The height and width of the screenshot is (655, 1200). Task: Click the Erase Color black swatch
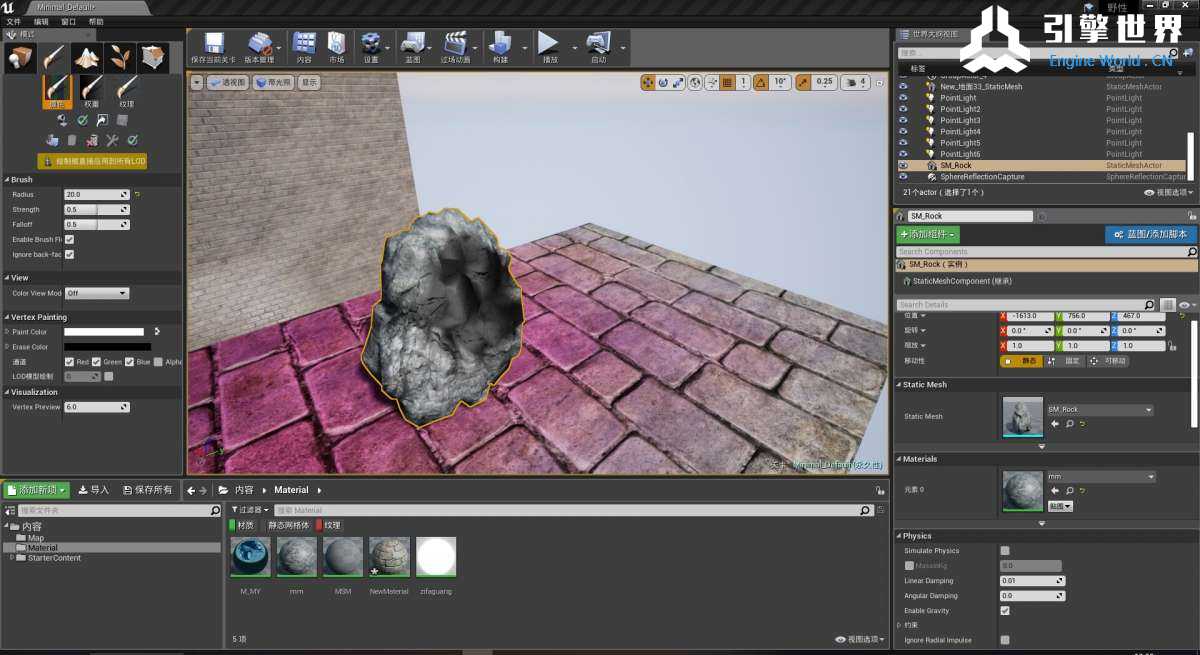[107, 347]
